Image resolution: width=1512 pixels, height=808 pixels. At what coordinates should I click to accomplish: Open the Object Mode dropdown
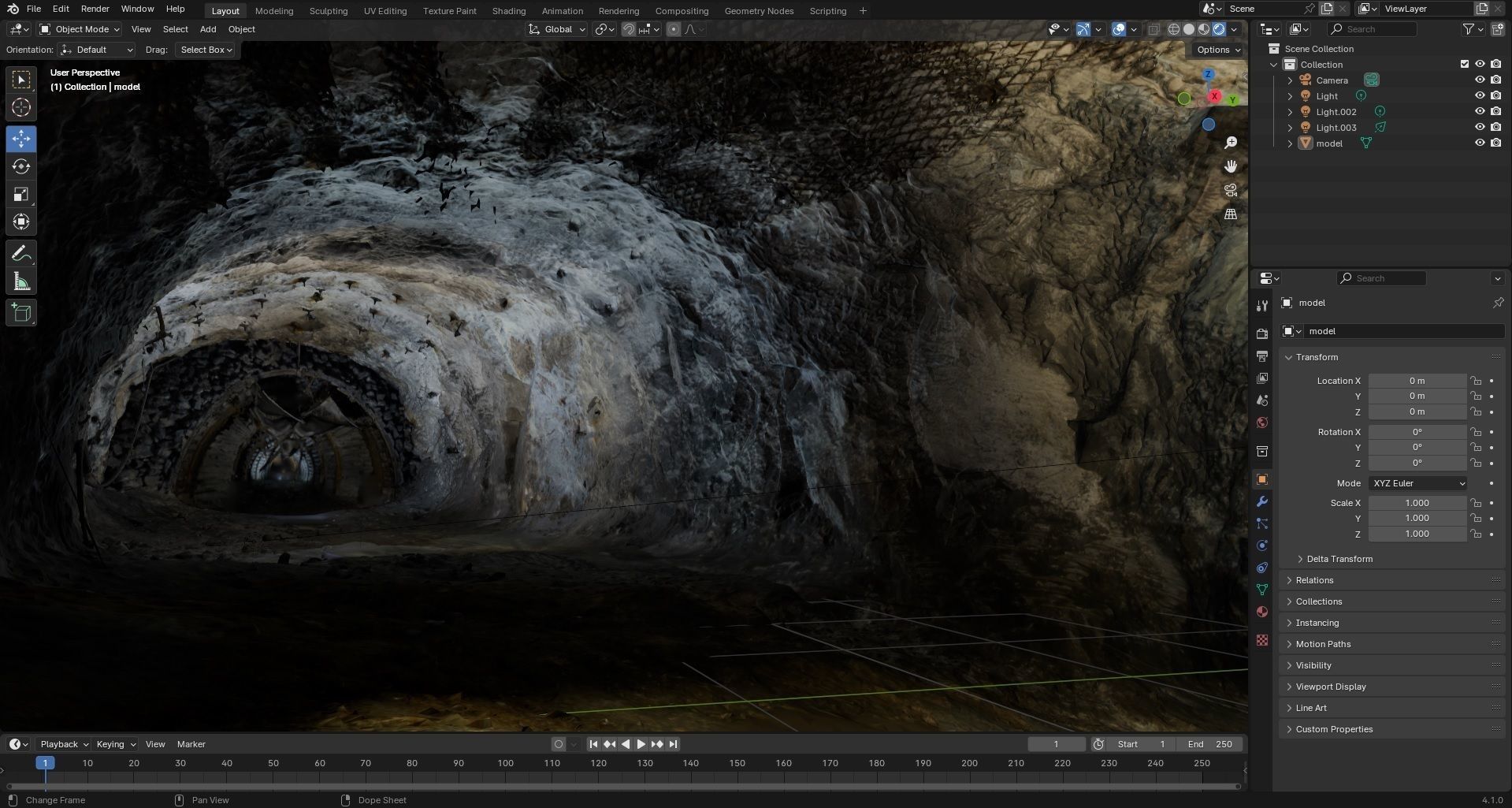tap(80, 29)
